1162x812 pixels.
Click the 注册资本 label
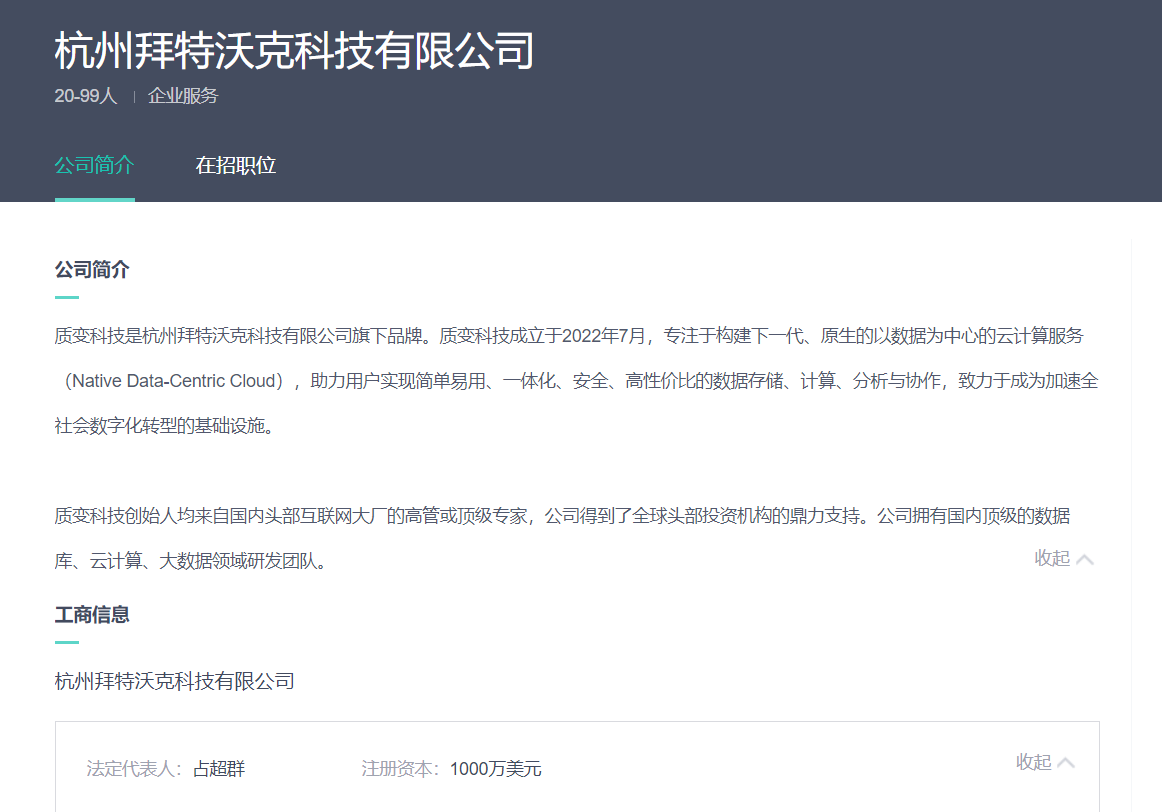pyautogui.click(x=400, y=769)
